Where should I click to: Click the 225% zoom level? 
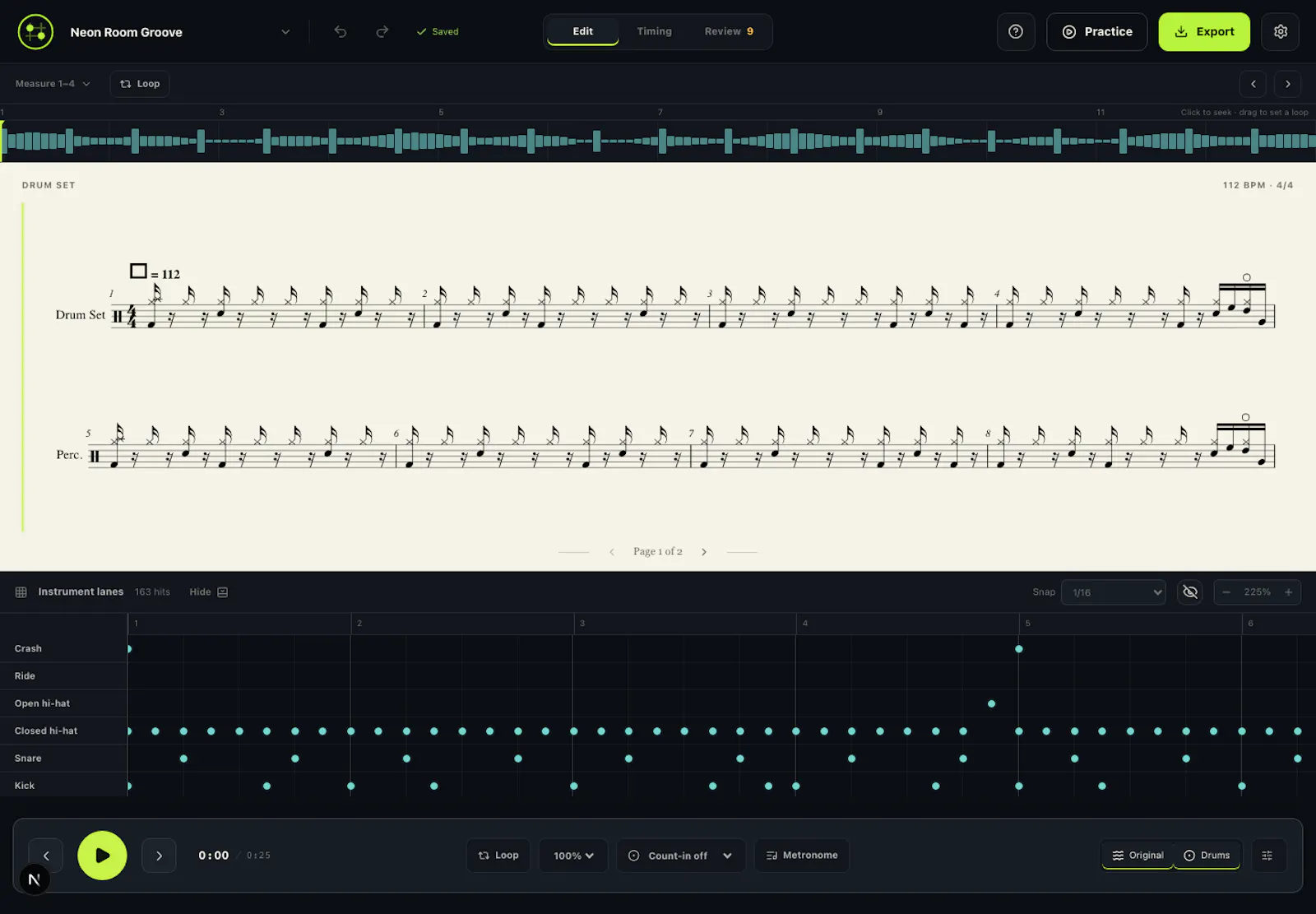click(x=1257, y=592)
